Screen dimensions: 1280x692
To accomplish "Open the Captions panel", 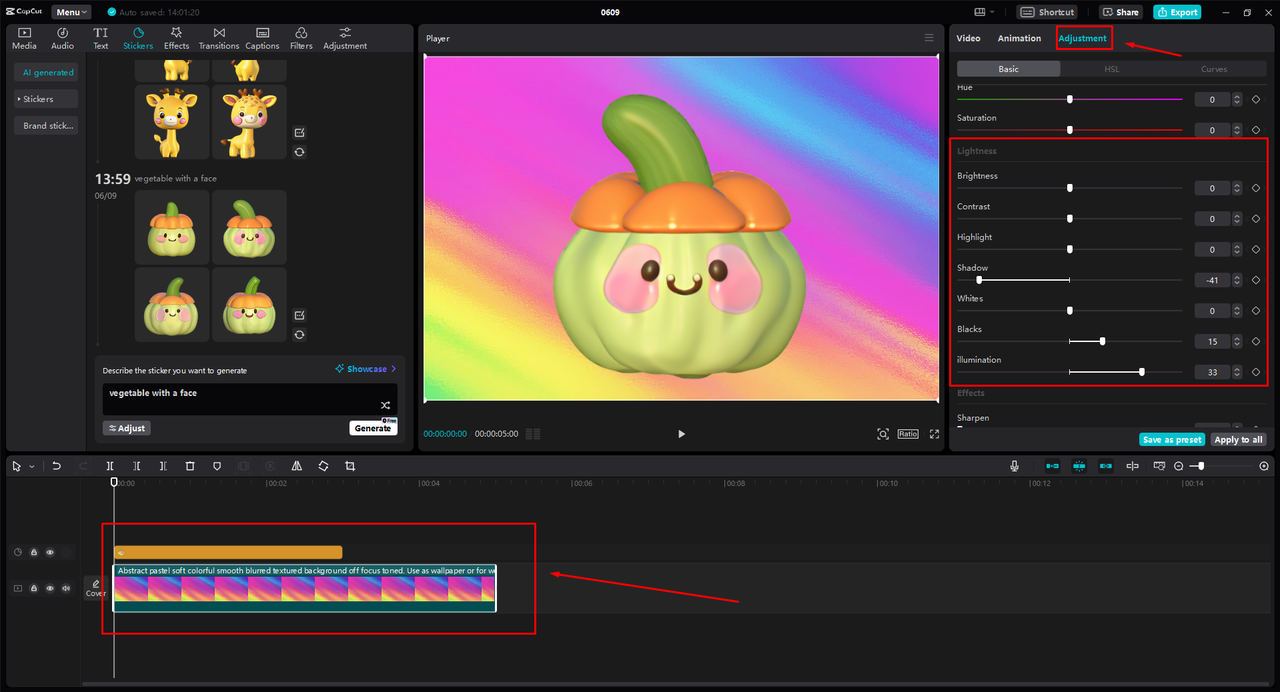I will point(262,38).
